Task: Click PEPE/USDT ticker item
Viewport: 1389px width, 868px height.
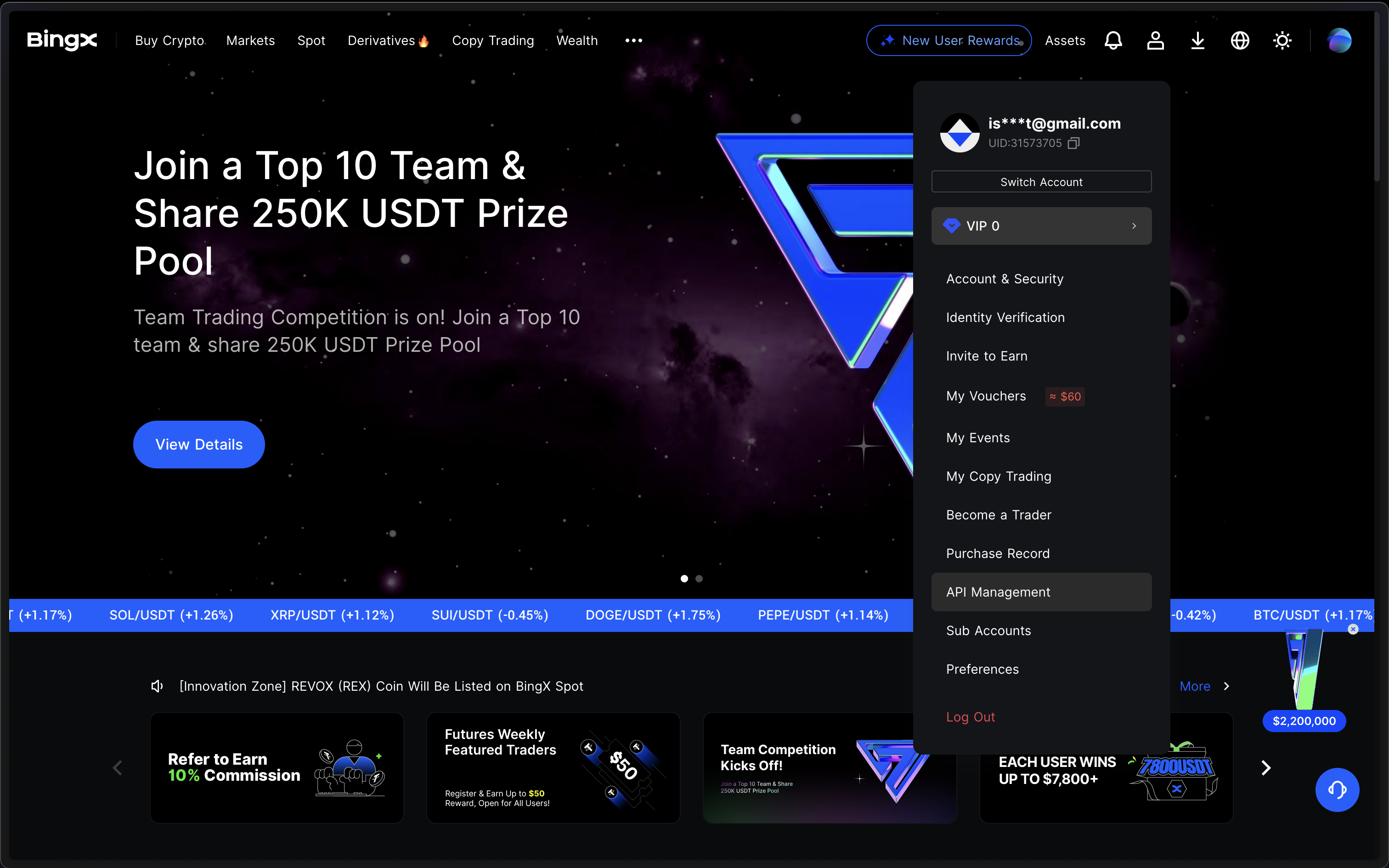Action: pos(823,615)
